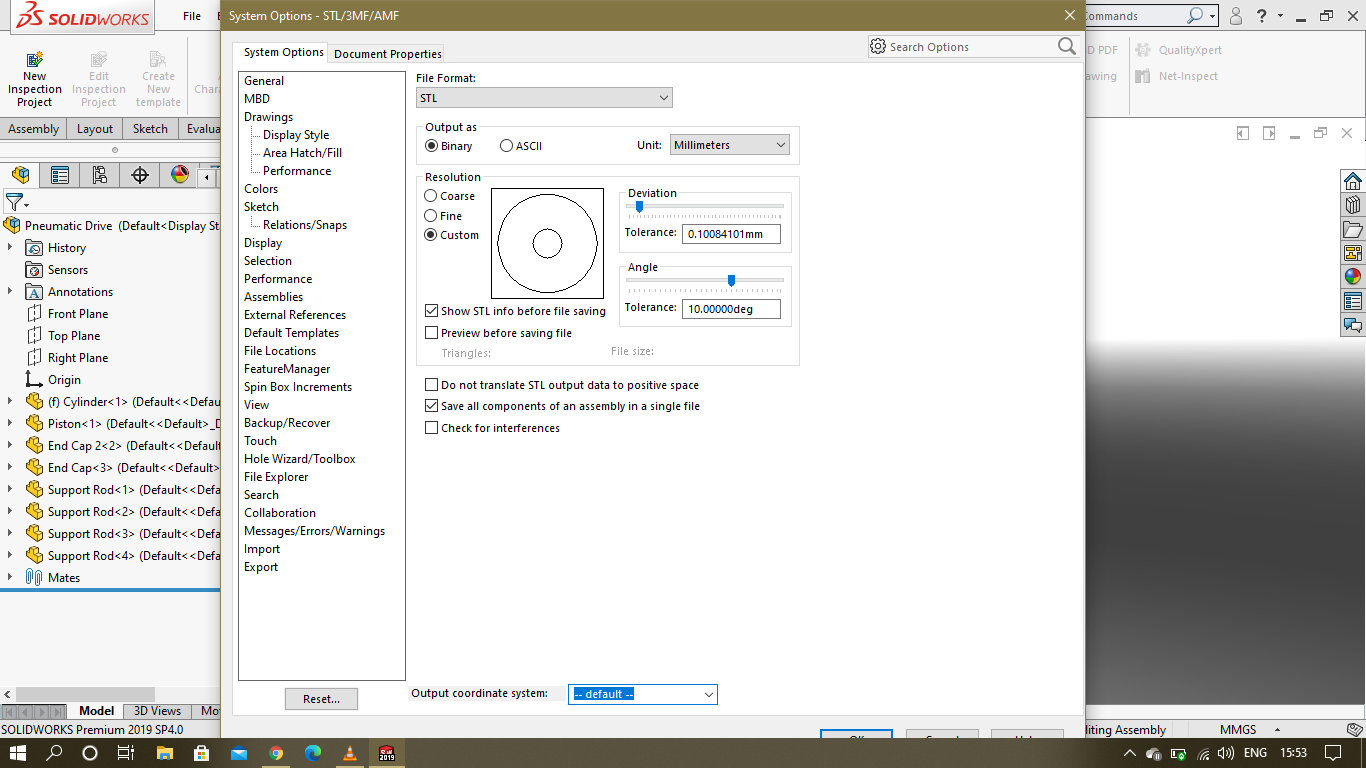
Task: Open File Format STL dropdown
Action: (x=544, y=98)
